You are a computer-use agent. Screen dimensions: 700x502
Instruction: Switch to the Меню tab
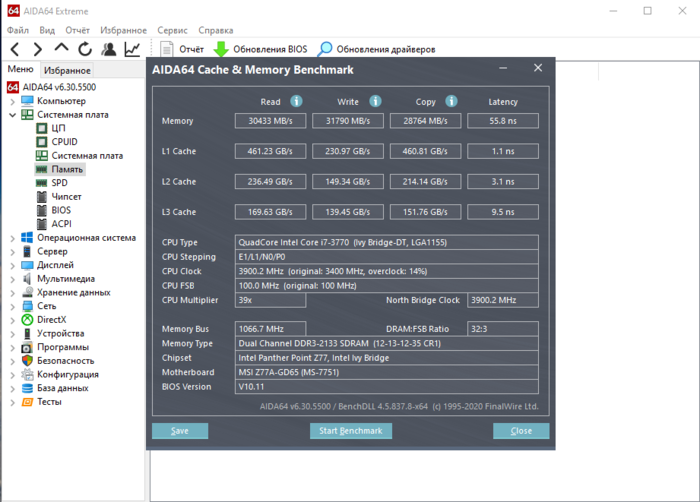(21, 69)
